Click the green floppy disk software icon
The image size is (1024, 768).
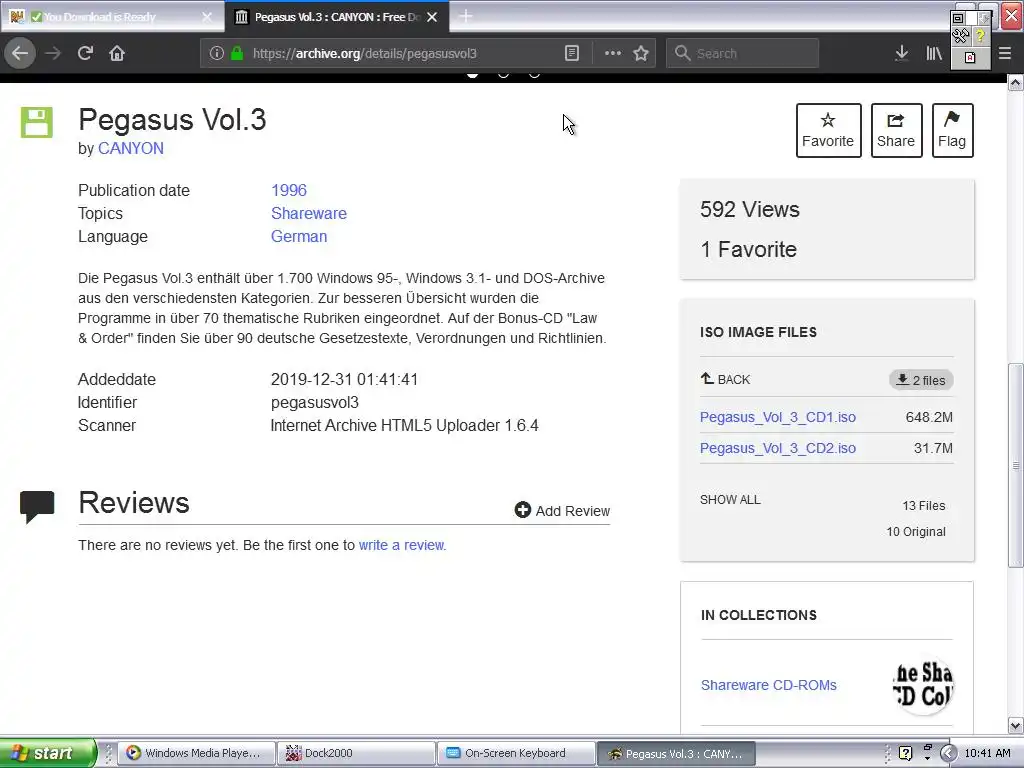point(37,122)
